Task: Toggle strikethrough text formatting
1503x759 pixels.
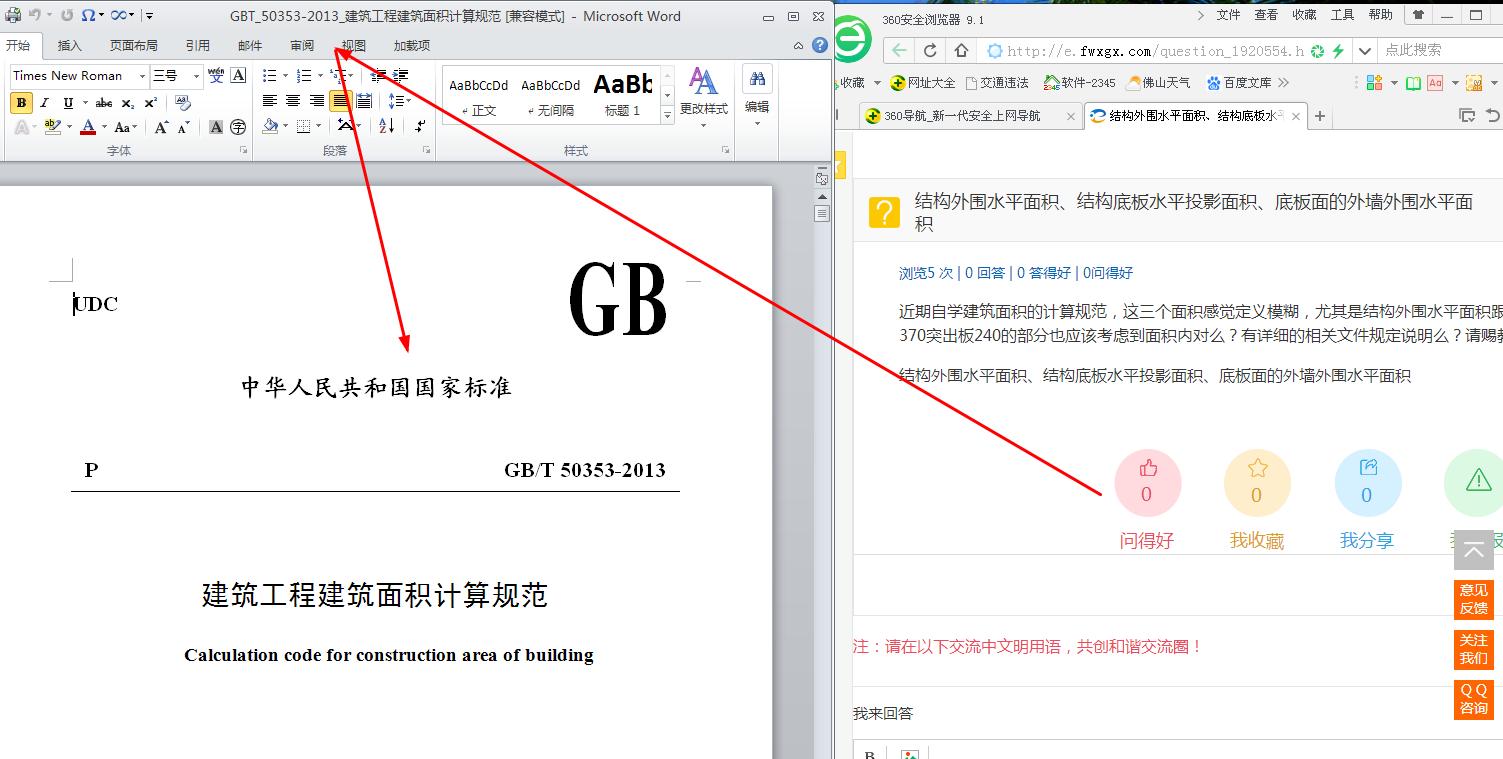Action: (x=104, y=103)
